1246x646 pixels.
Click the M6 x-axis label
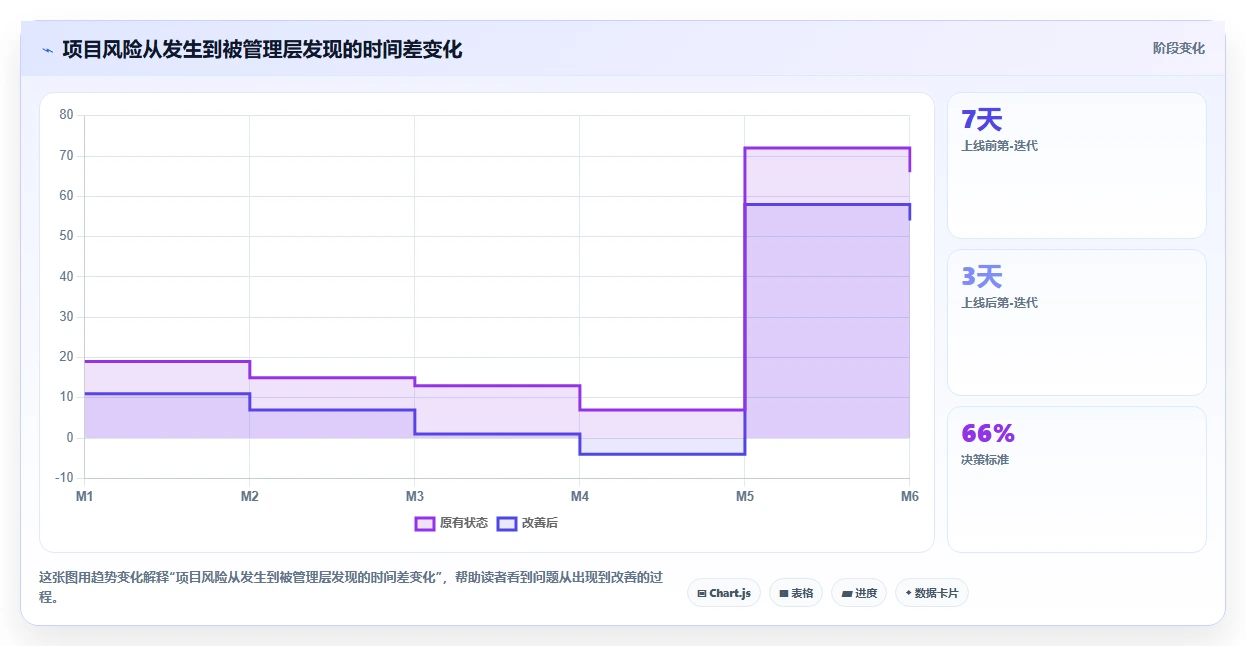click(x=909, y=496)
